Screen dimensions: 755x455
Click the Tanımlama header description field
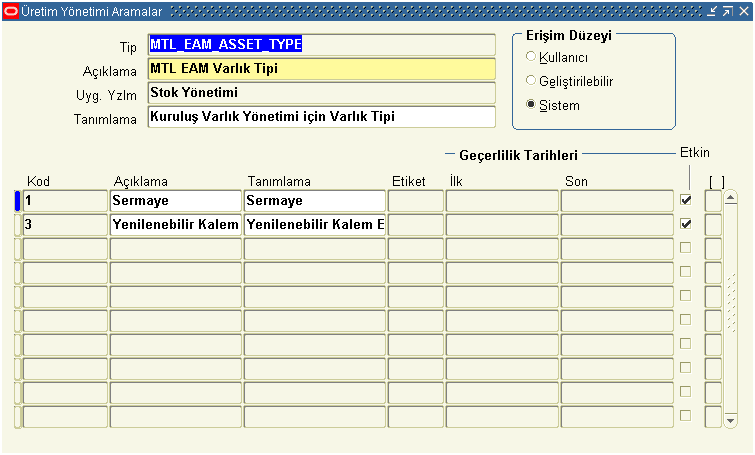point(321,117)
